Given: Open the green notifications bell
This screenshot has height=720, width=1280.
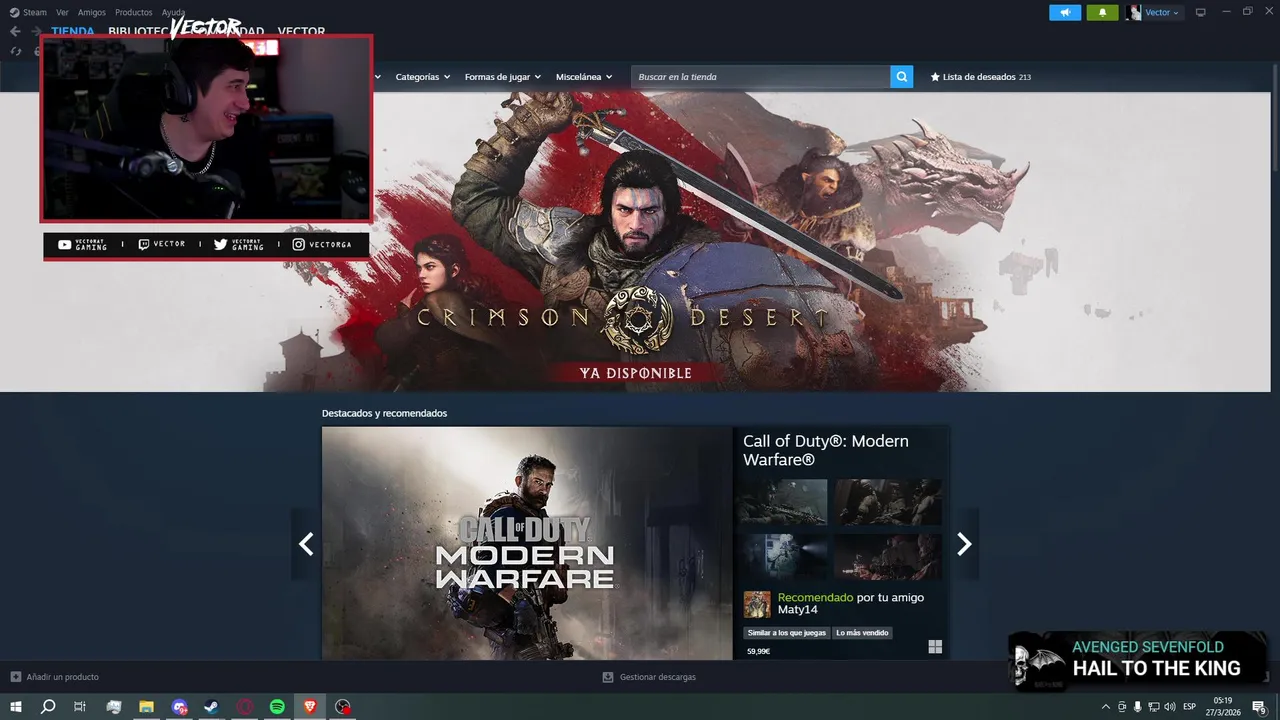Looking at the screenshot, I should [1102, 13].
